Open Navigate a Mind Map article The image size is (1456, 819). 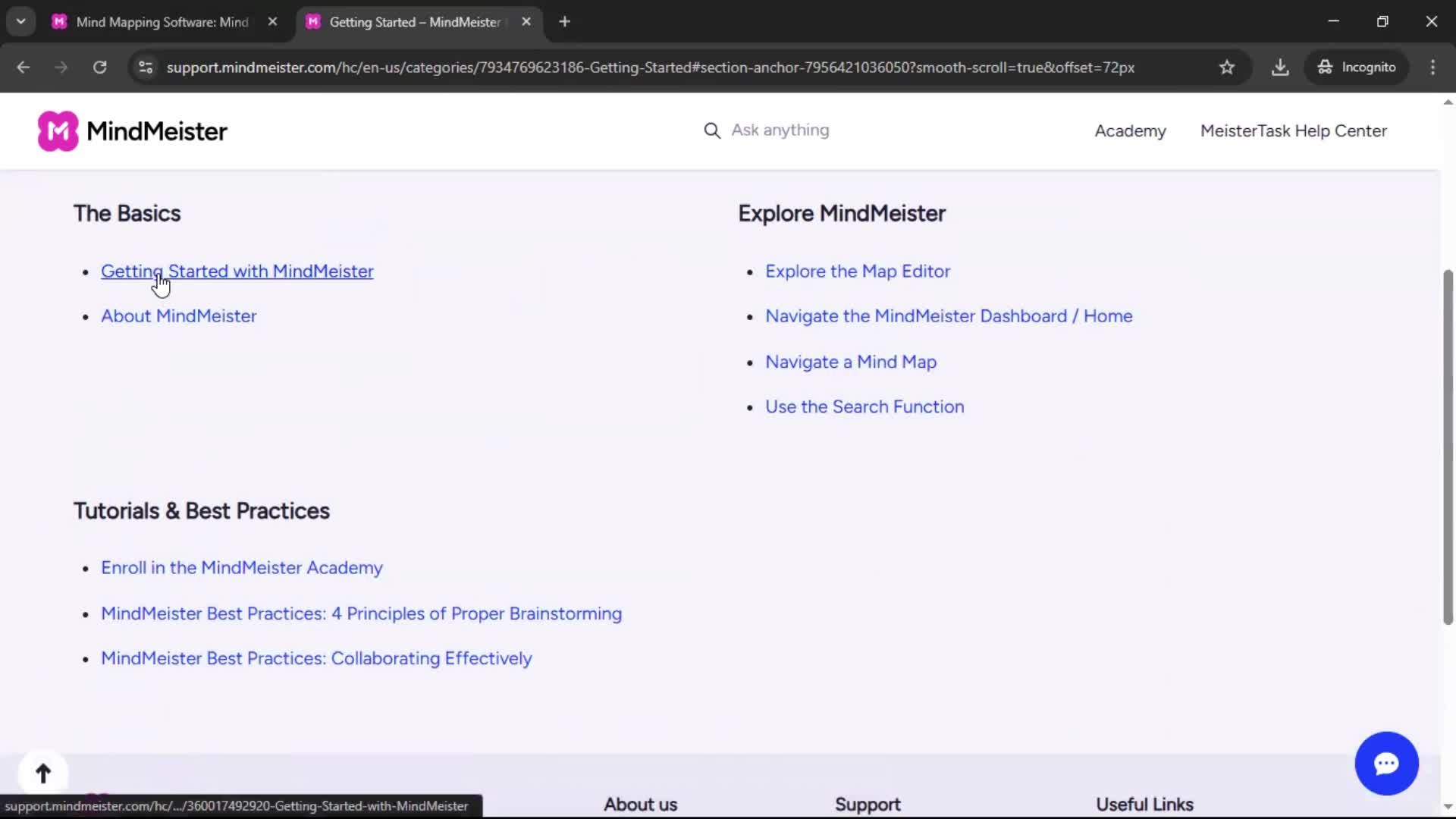850,362
